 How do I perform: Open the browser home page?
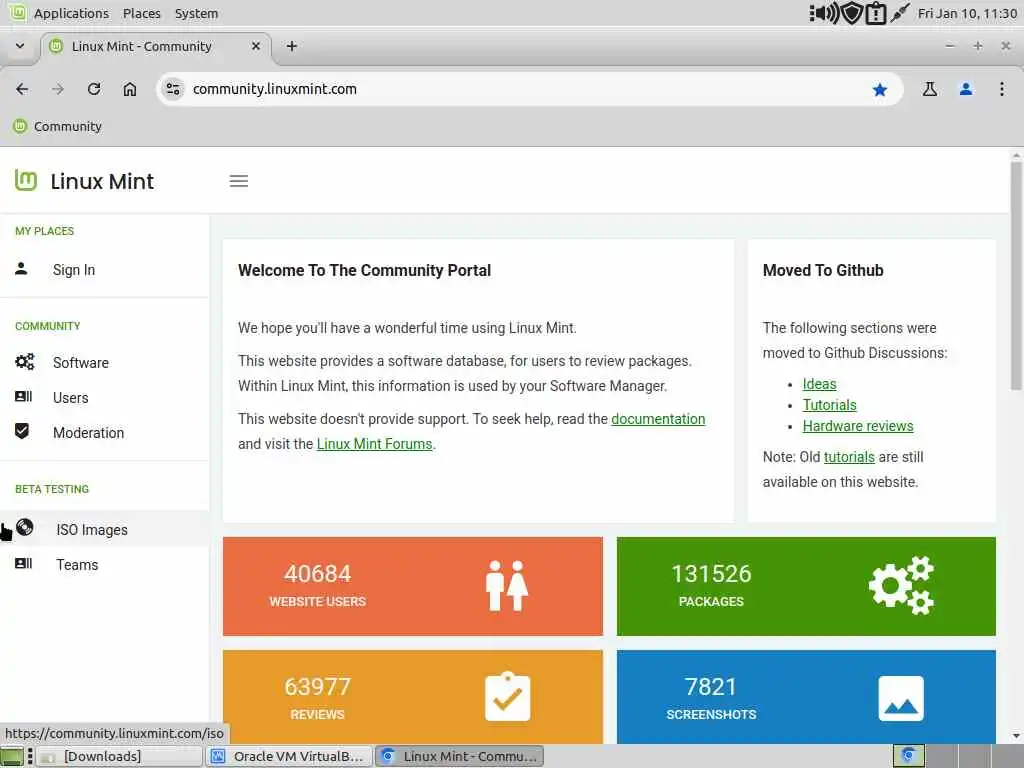(130, 89)
